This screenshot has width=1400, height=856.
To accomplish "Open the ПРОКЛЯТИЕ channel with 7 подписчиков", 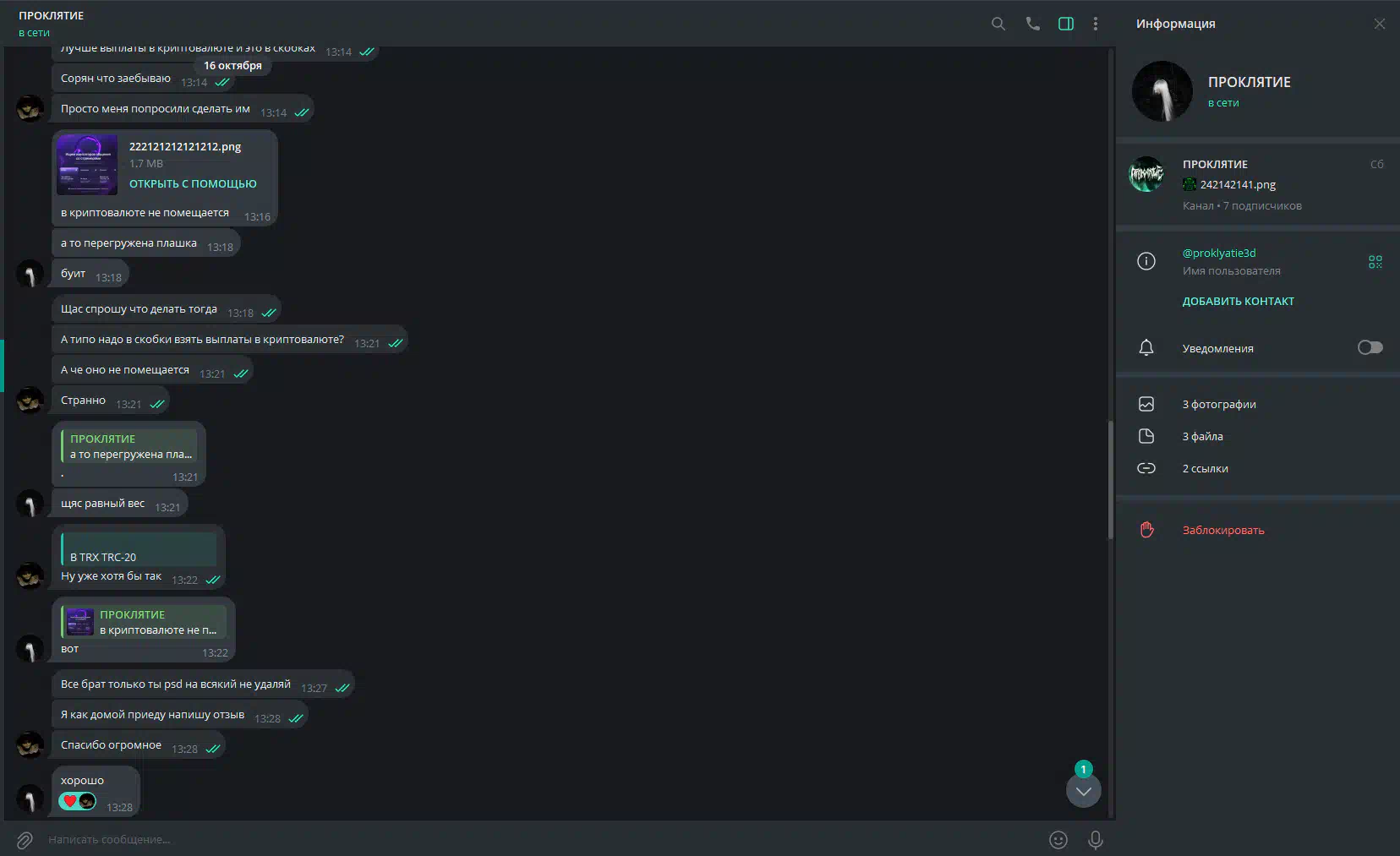I will click(x=1258, y=184).
